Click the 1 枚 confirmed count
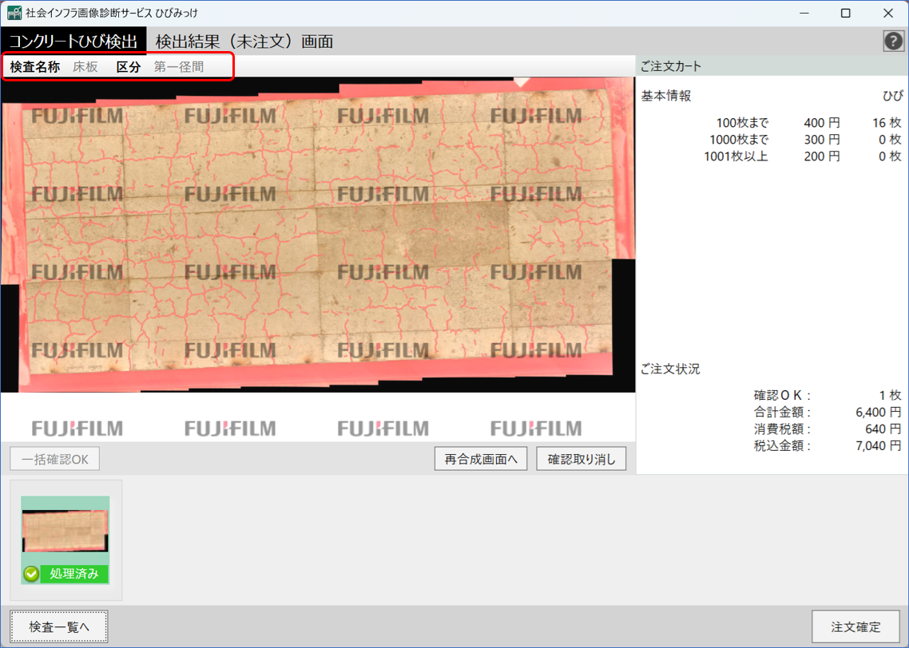Image resolution: width=909 pixels, height=648 pixels. [x=890, y=395]
